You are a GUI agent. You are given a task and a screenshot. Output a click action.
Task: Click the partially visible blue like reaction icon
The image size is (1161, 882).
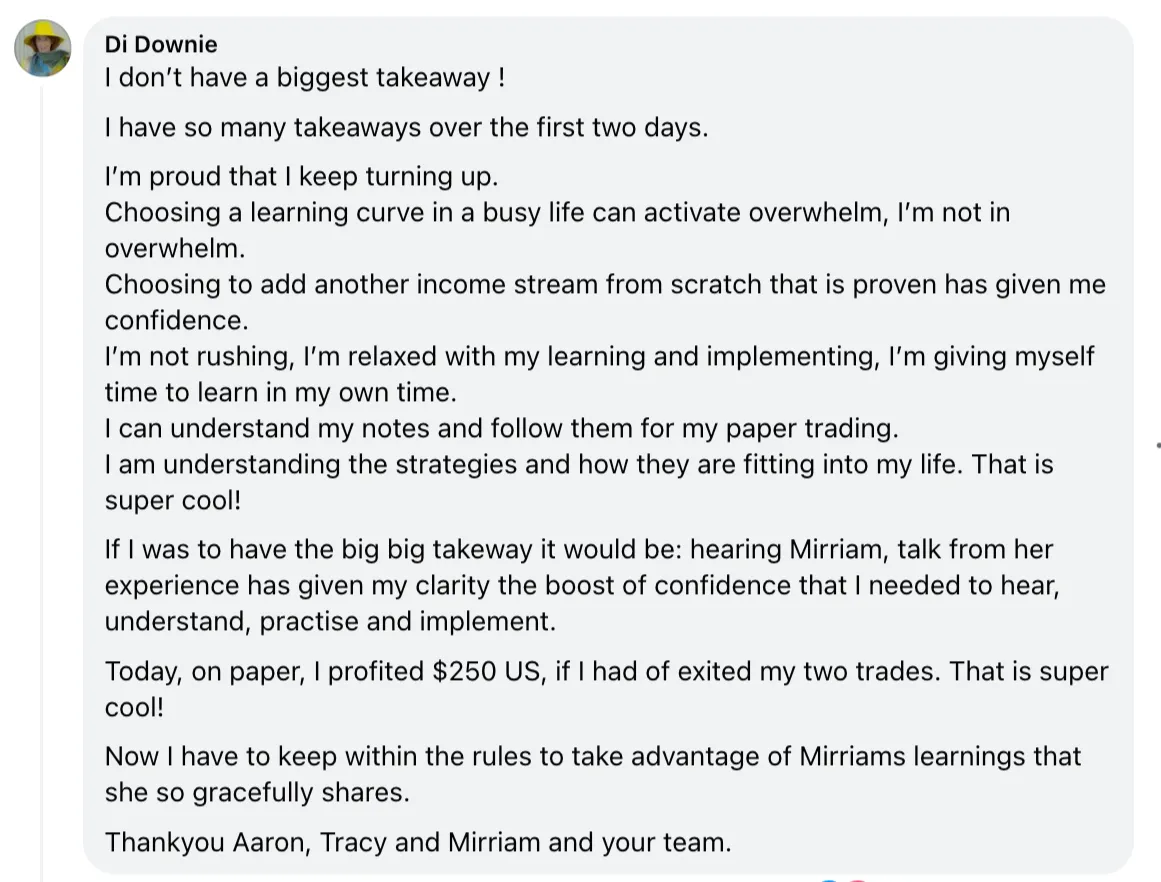pyautogui.click(x=829, y=880)
